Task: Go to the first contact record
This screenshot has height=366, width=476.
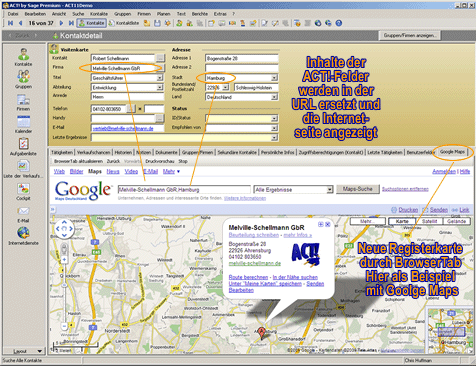Action: click(x=10, y=23)
